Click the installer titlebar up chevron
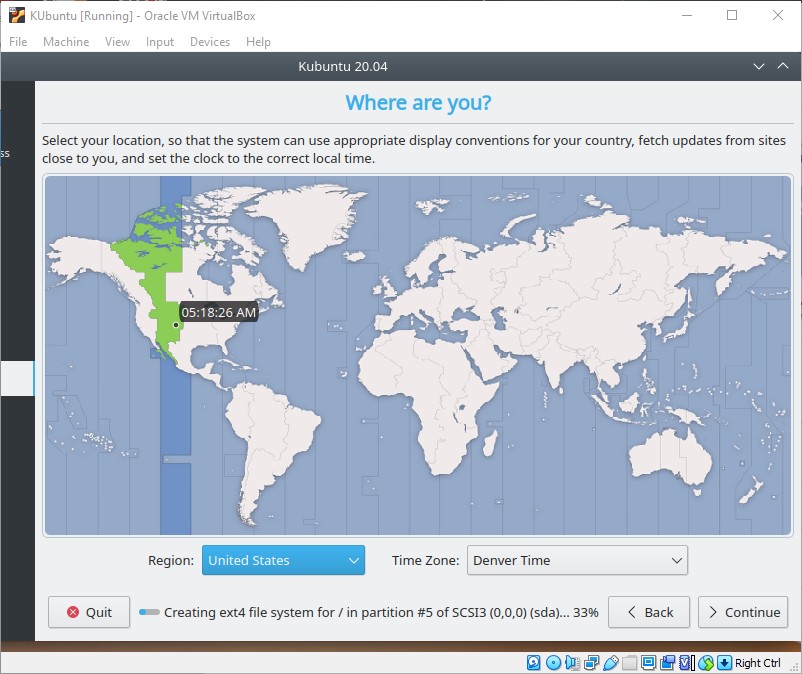Viewport: 802px width, 674px height. (x=783, y=66)
